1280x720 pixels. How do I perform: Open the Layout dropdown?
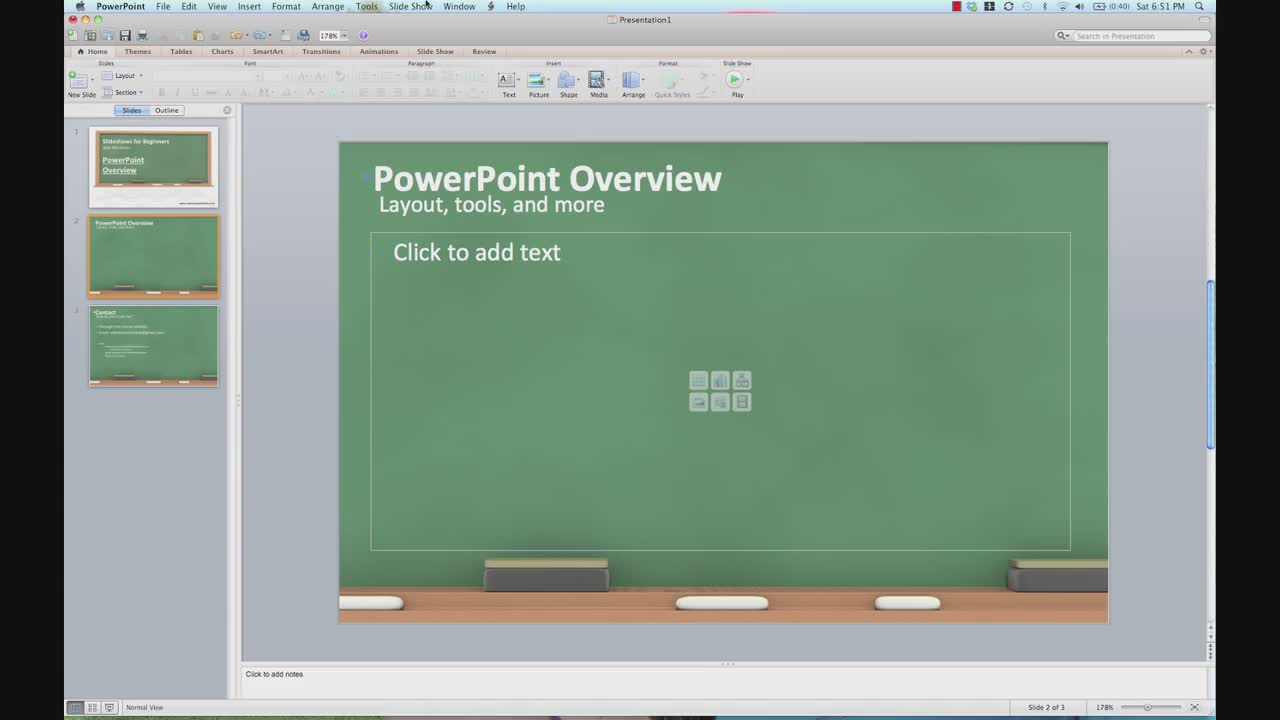123,76
